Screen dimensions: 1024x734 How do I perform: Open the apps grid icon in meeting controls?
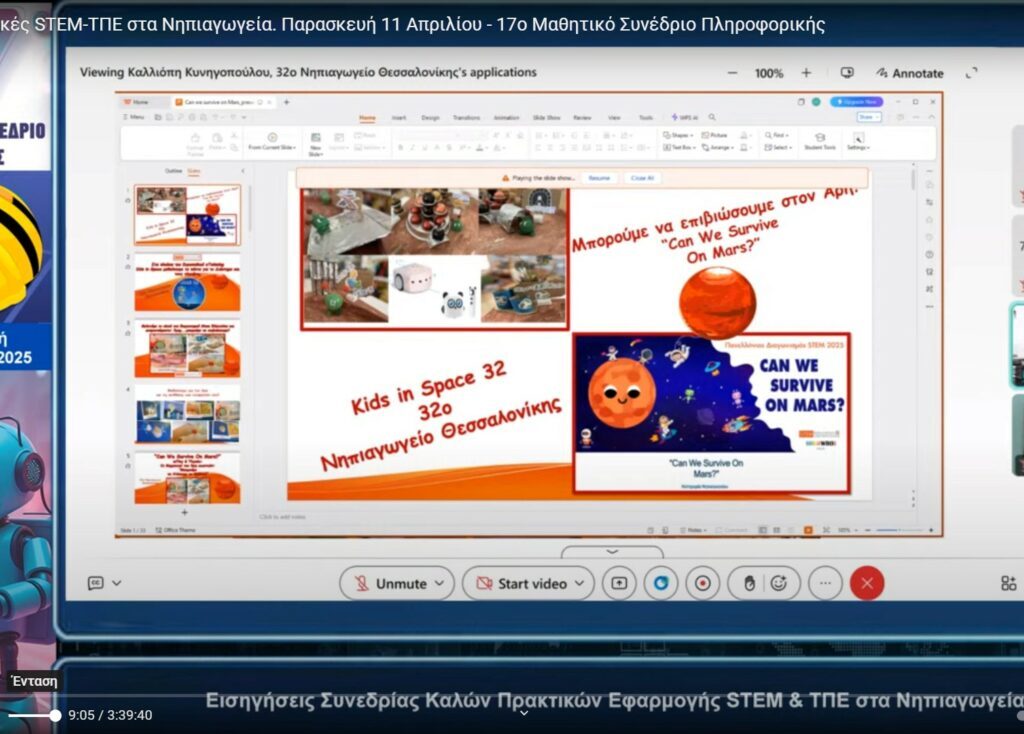coord(1008,583)
